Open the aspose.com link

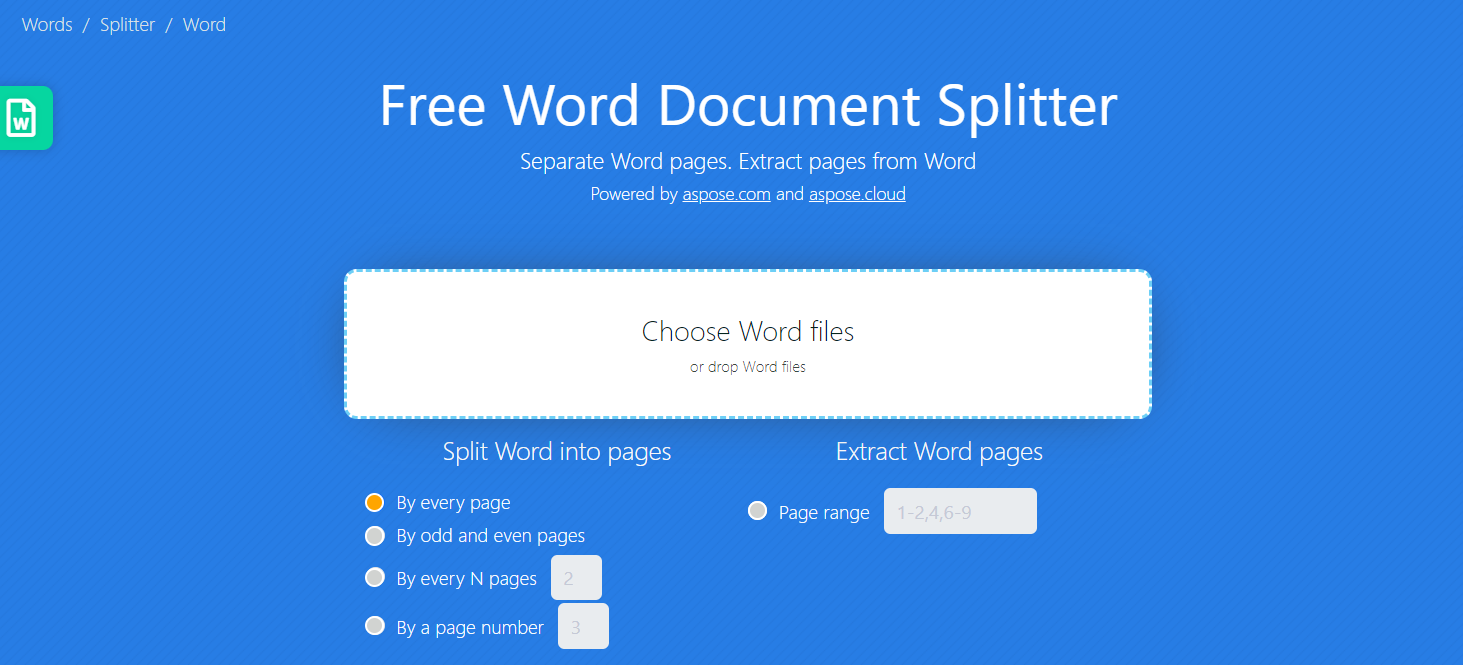click(x=726, y=193)
